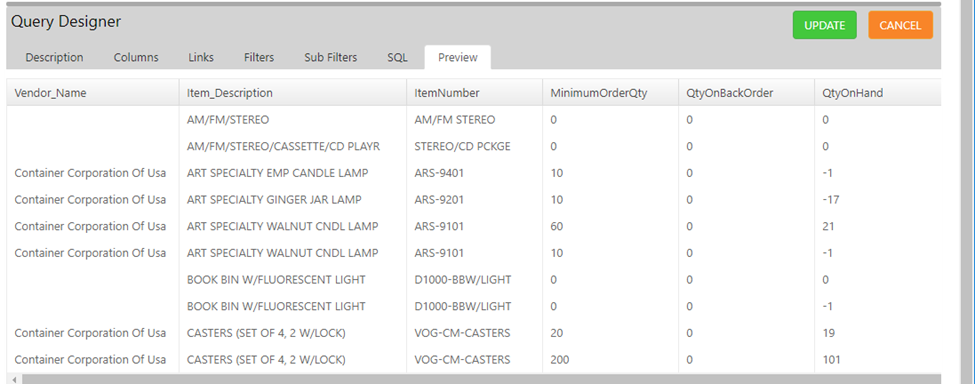Click the Item_Description column header
The height and width of the screenshot is (384, 975).
[x=293, y=93]
